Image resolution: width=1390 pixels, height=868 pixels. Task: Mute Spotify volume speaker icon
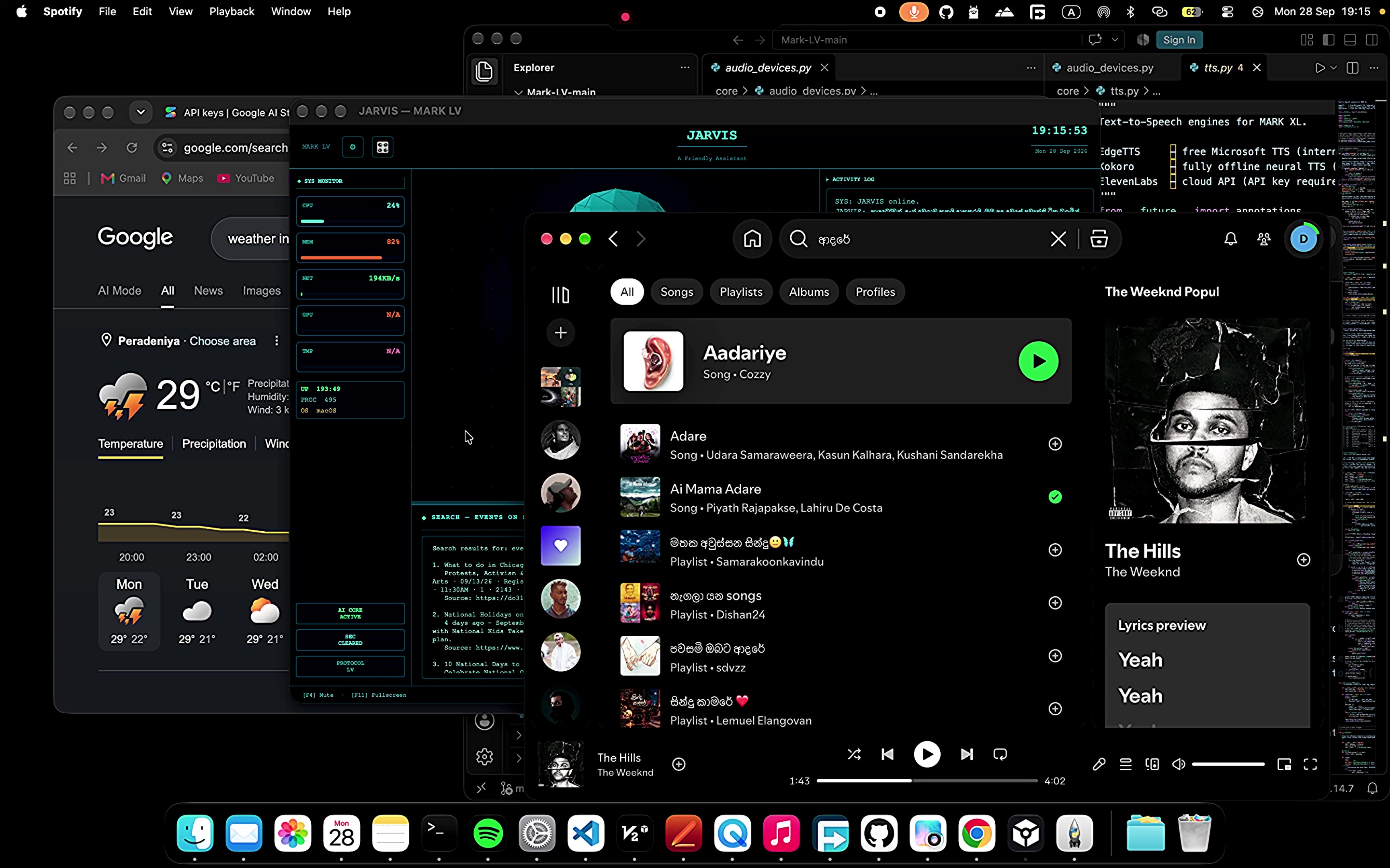coord(1178,764)
